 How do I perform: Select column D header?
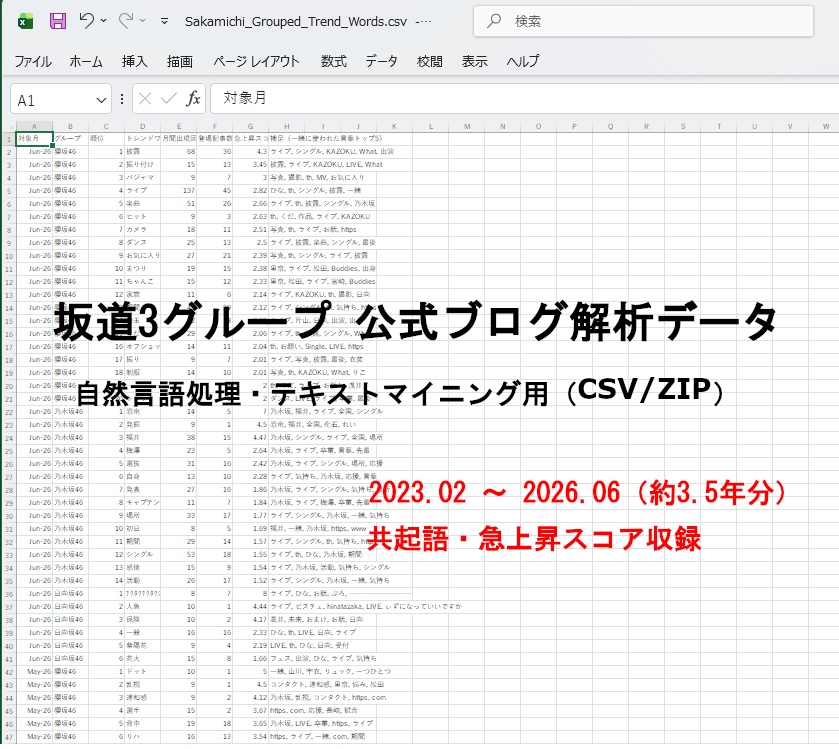point(143,127)
